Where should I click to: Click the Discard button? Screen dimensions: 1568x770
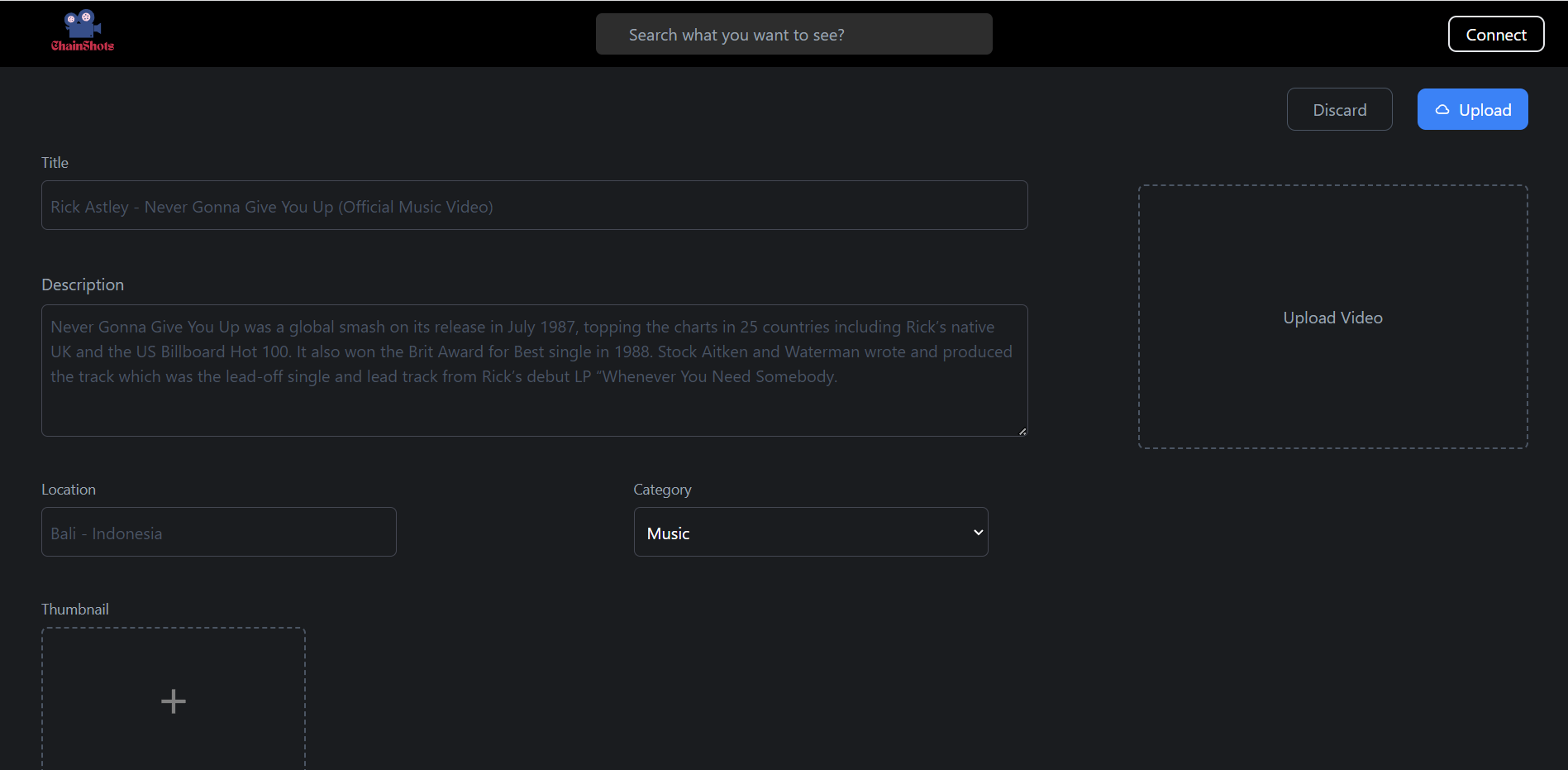coord(1339,109)
